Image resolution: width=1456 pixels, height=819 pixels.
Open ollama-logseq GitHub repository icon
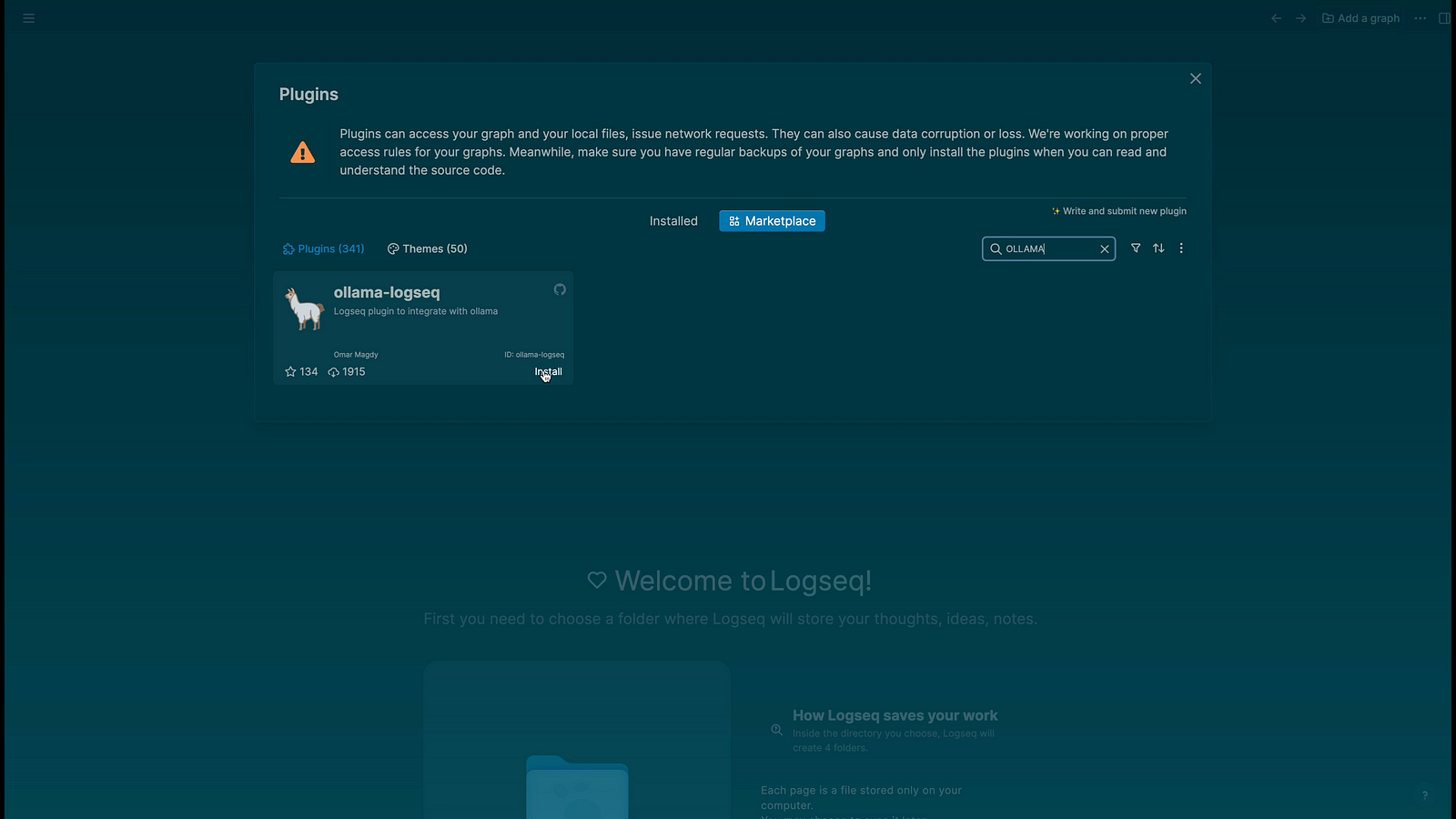pos(560,290)
